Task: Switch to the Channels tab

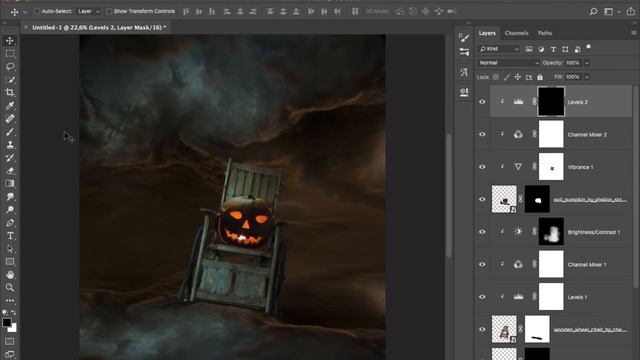Action: point(516,33)
